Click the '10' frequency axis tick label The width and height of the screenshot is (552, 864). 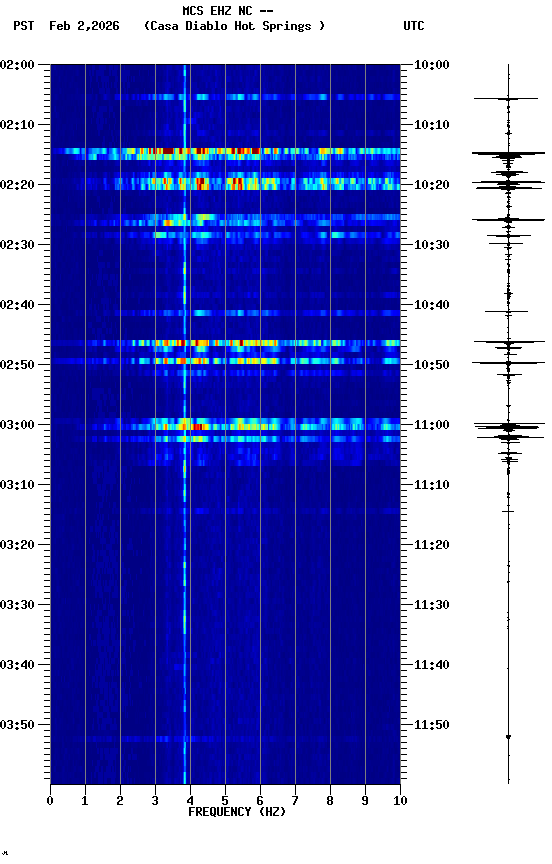(x=400, y=801)
